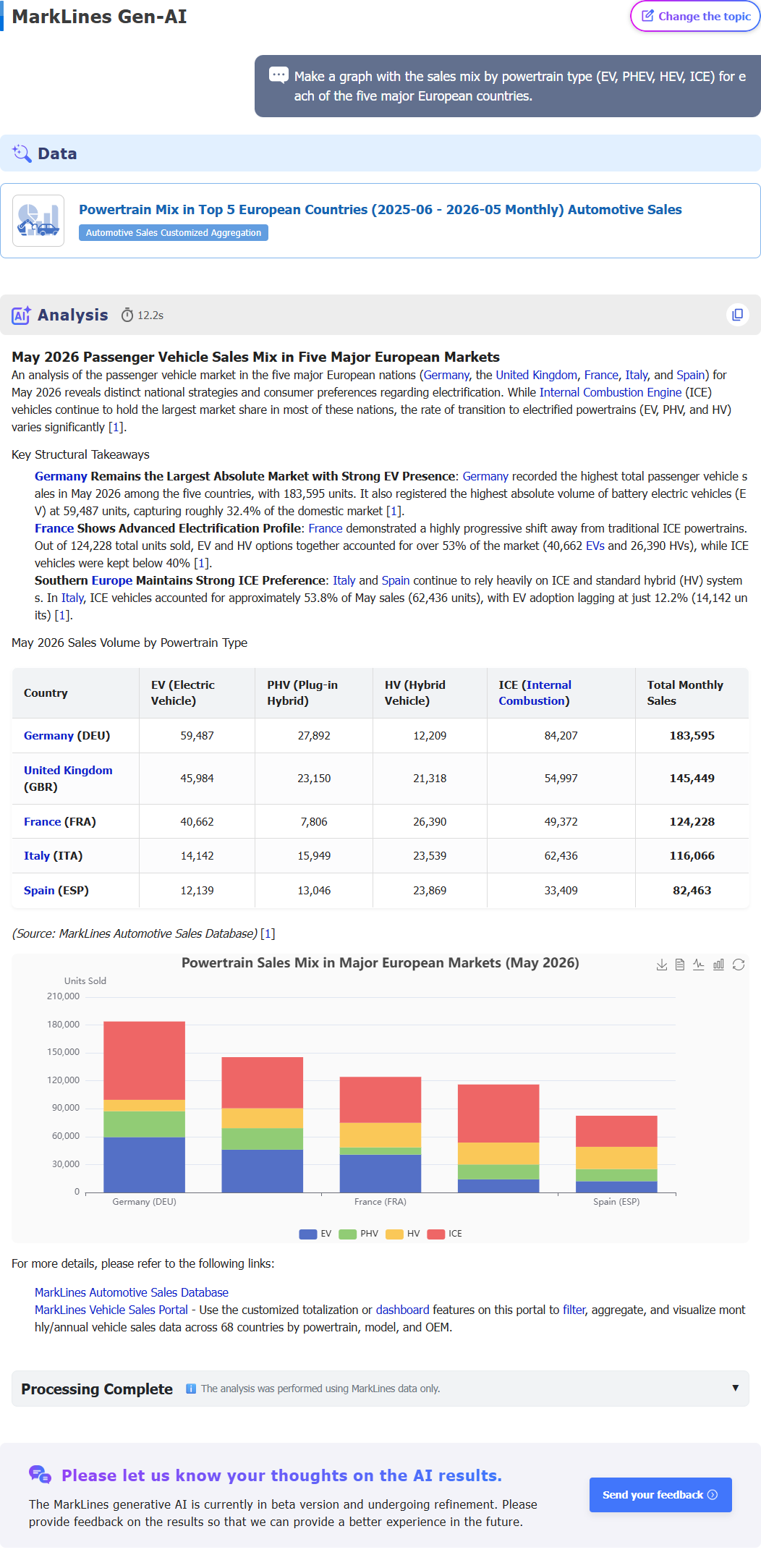Click citation [1] after the source line
The height and width of the screenshot is (1568, 761).
[x=268, y=933]
